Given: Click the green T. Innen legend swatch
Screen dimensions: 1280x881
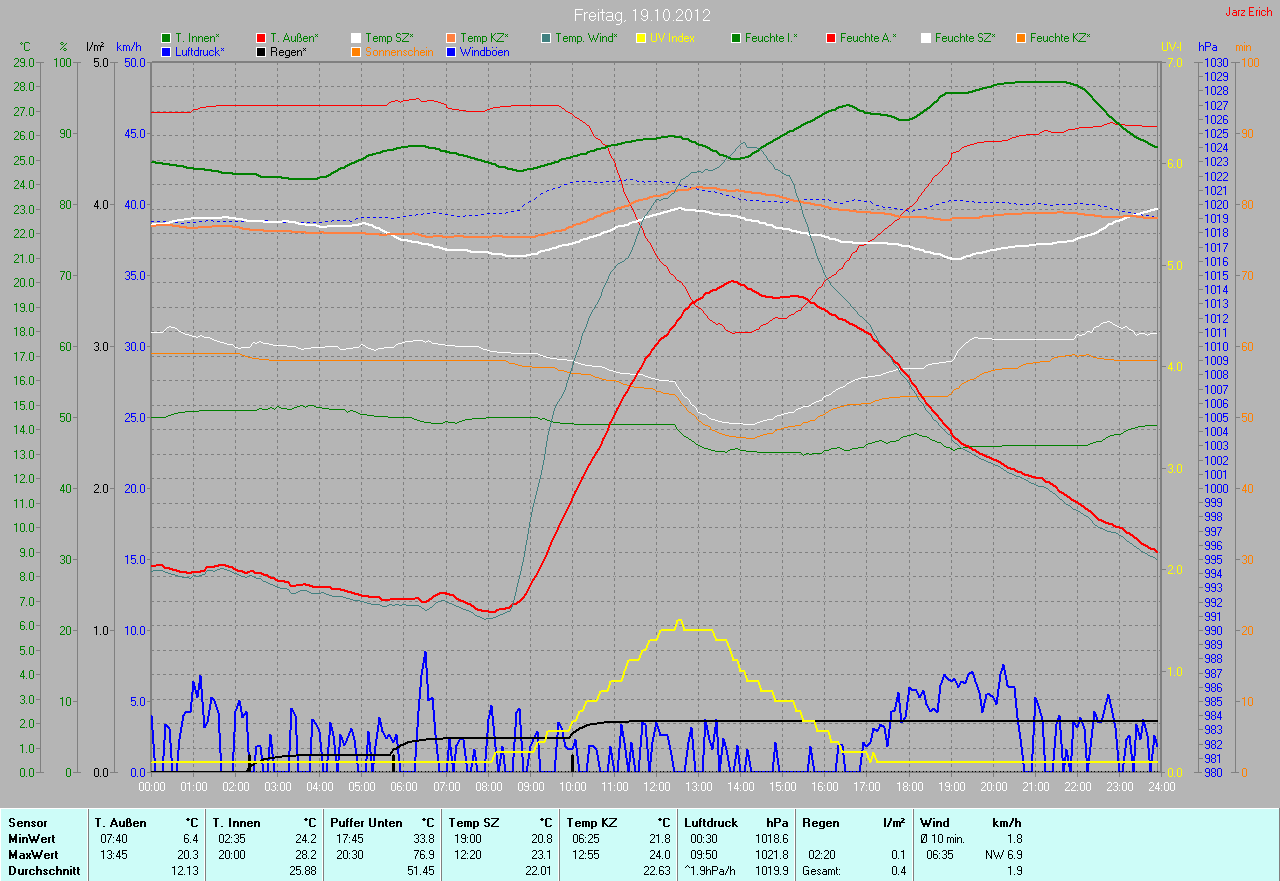Looking at the screenshot, I should (x=166, y=38).
